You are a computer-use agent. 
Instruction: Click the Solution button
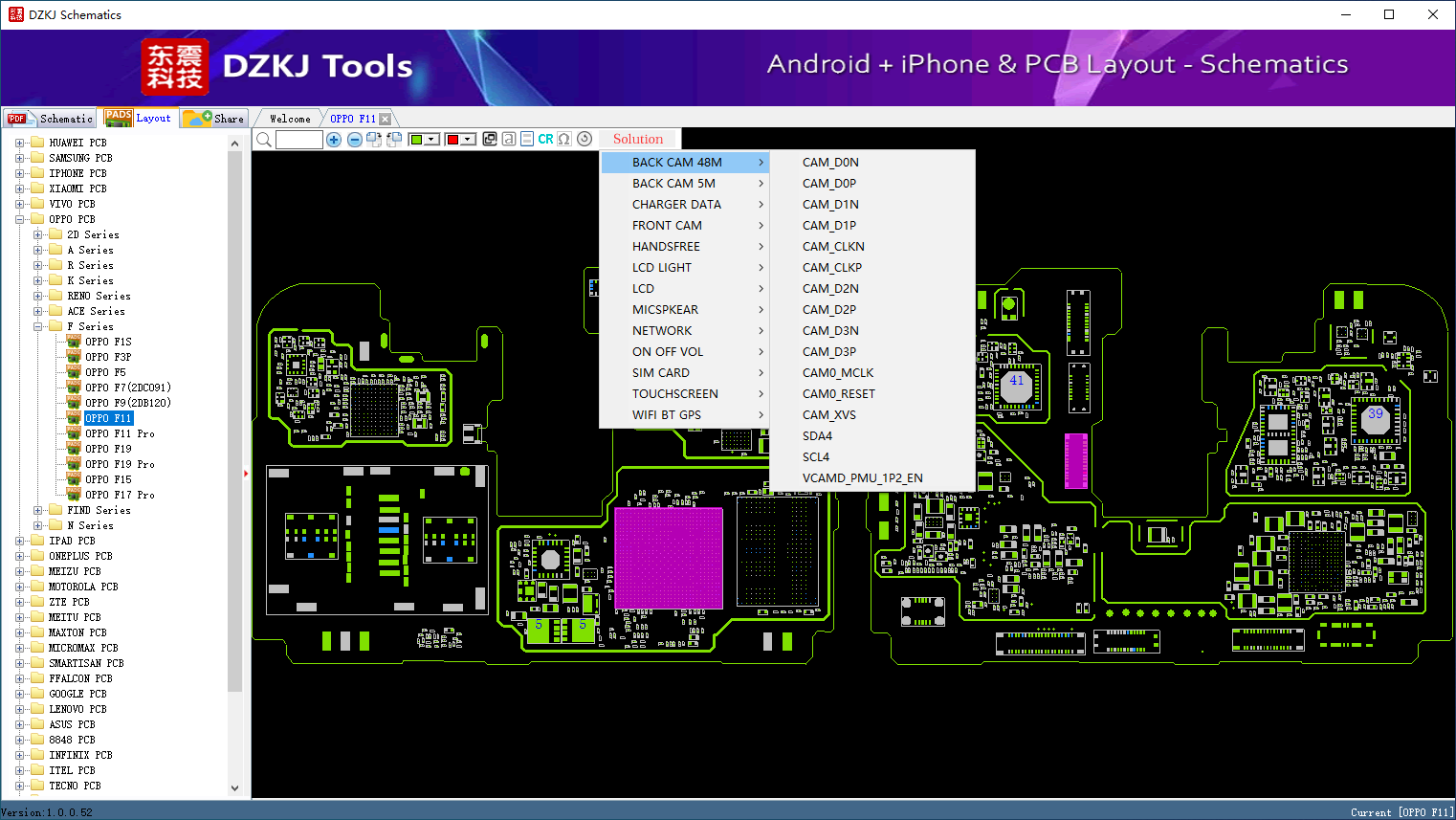coord(637,140)
